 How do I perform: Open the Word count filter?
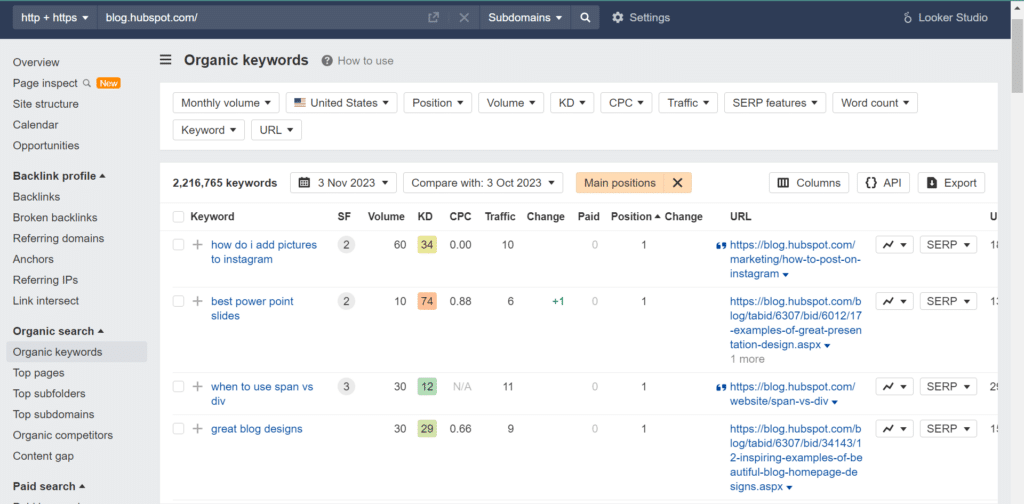click(875, 102)
